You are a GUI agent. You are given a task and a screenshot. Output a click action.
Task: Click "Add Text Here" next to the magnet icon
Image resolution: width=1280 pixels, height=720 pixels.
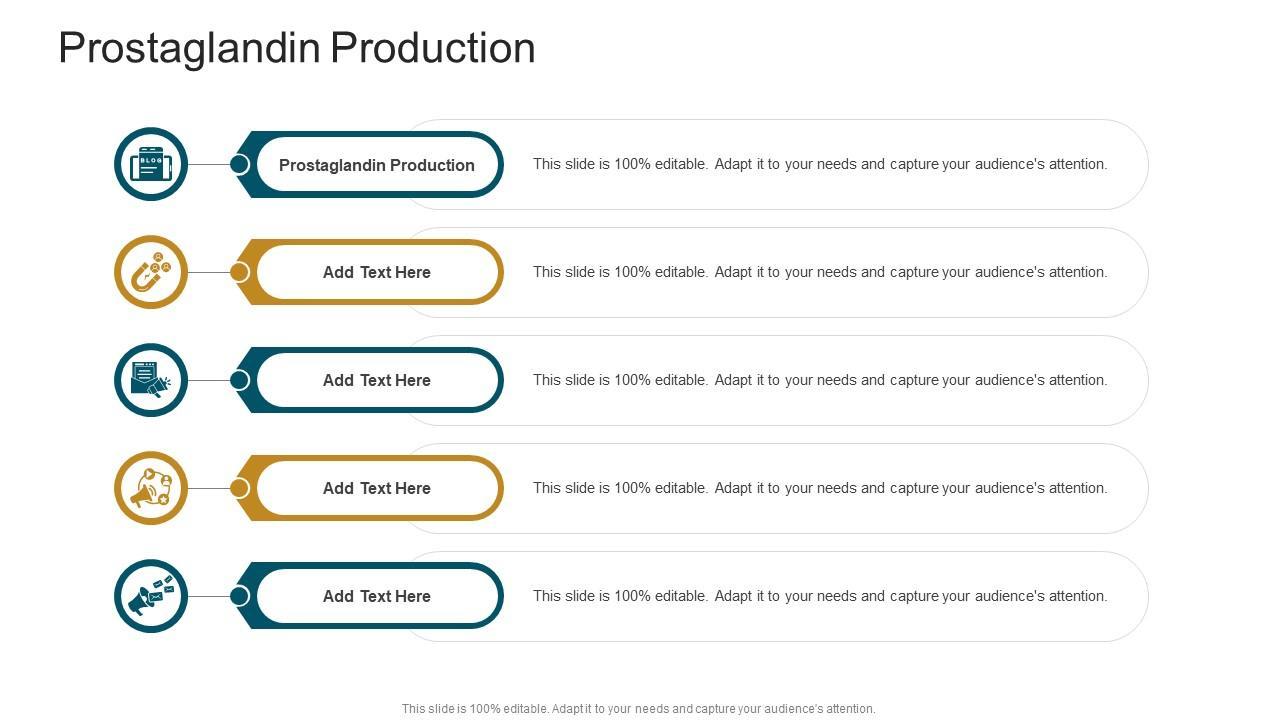point(377,272)
